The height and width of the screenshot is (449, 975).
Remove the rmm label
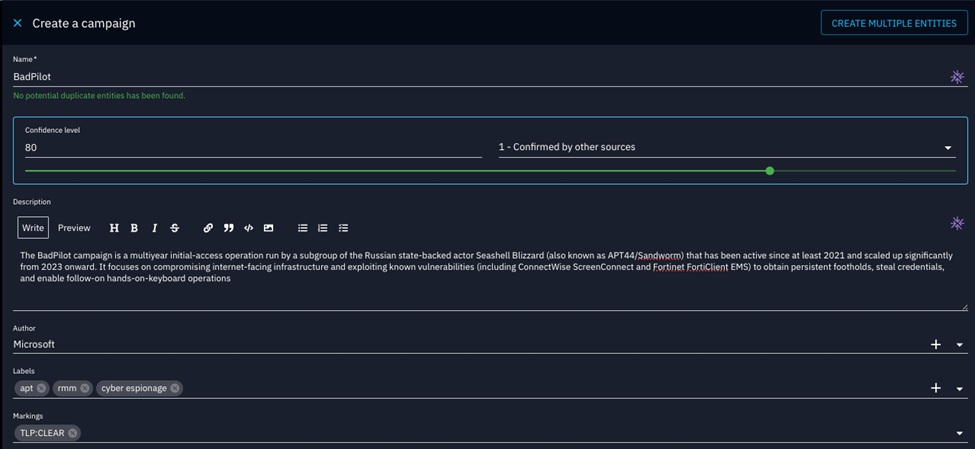point(85,388)
